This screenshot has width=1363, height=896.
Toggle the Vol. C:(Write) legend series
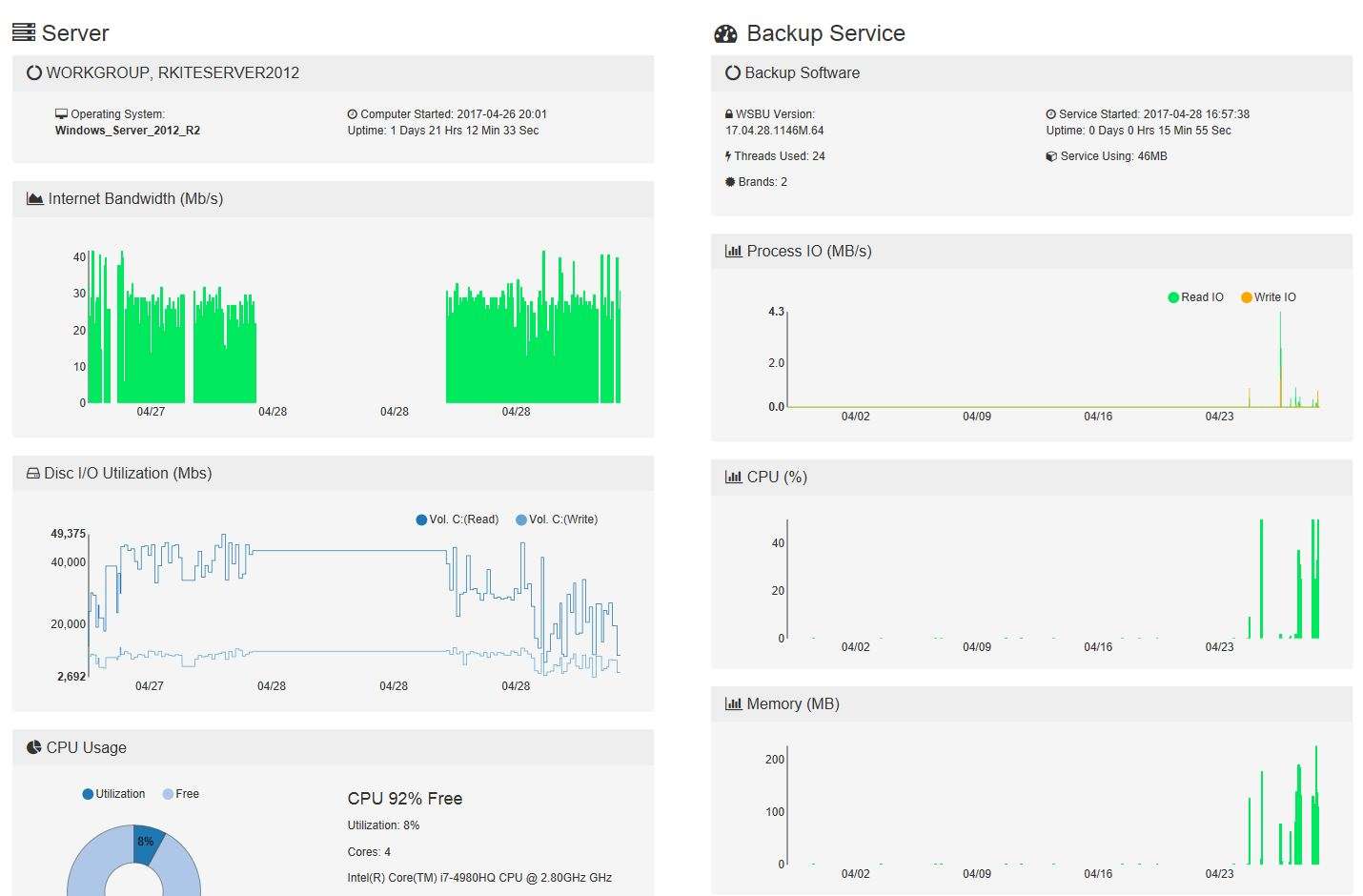coord(557,519)
